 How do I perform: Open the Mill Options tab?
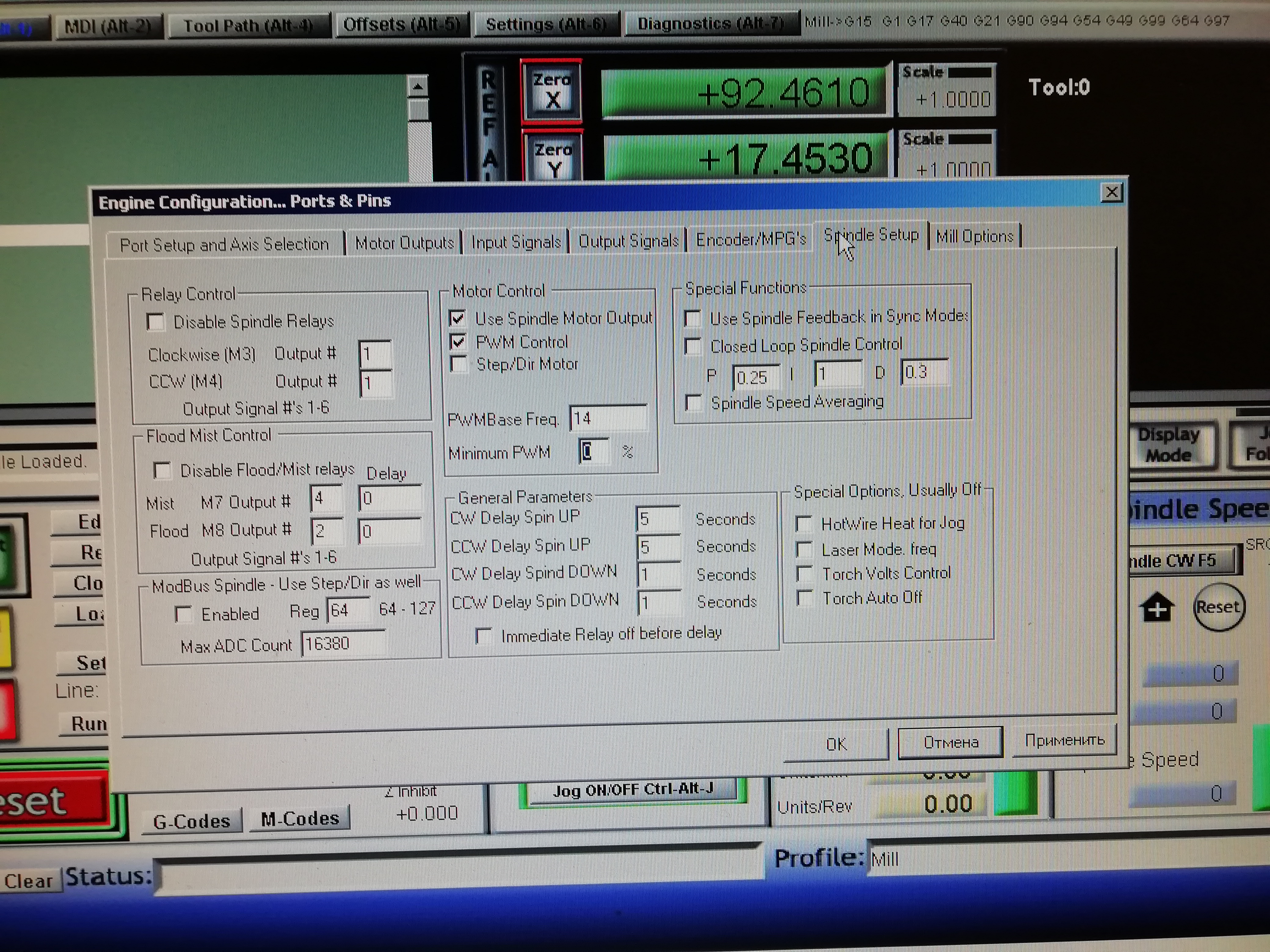coord(974,236)
